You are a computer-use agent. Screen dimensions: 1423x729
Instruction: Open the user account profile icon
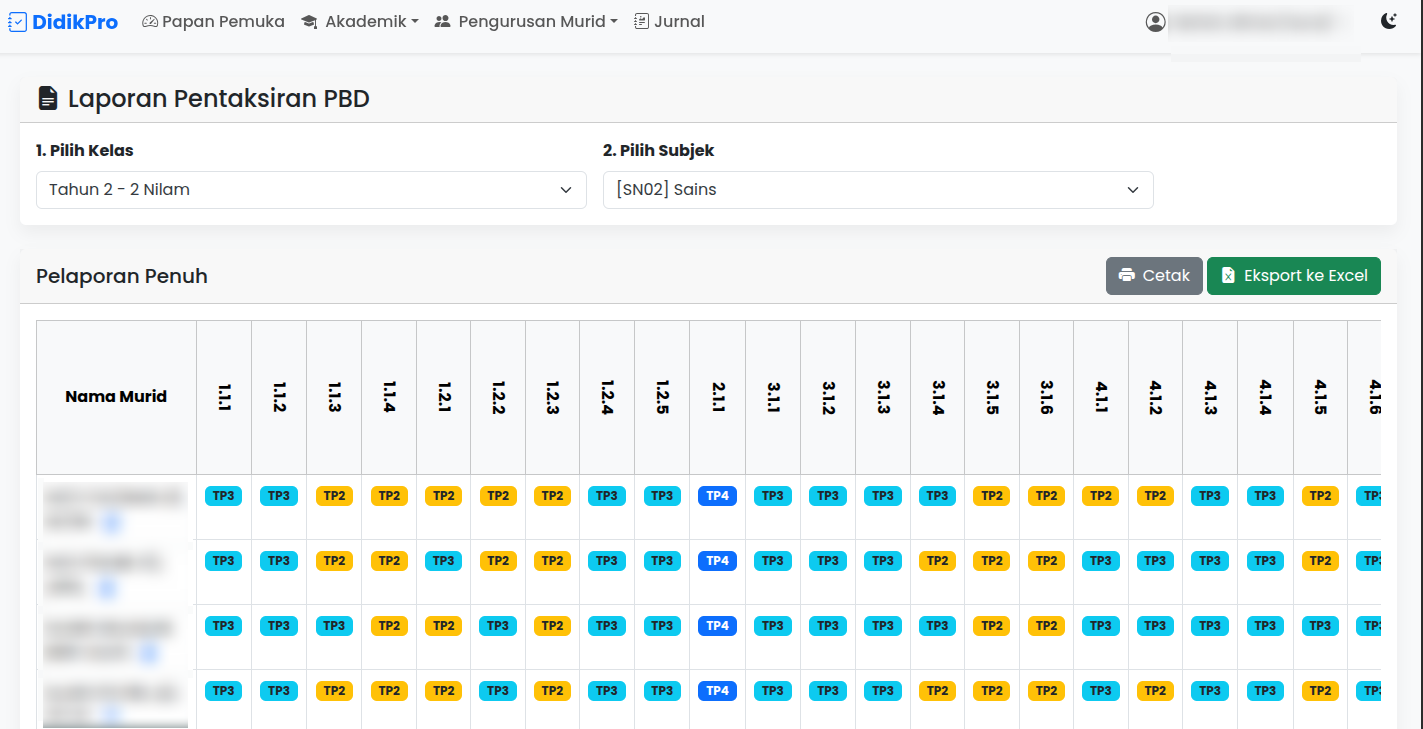click(1156, 21)
